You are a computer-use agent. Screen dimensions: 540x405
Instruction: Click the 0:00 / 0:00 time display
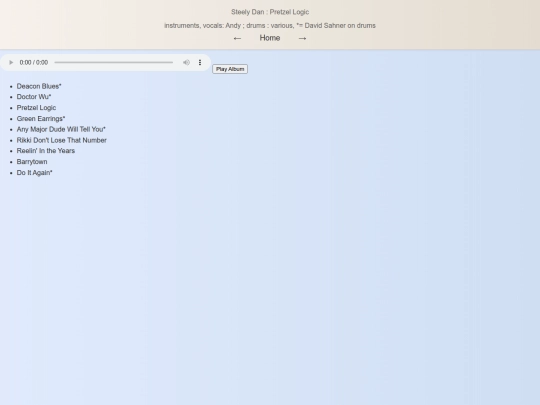[x=34, y=62]
